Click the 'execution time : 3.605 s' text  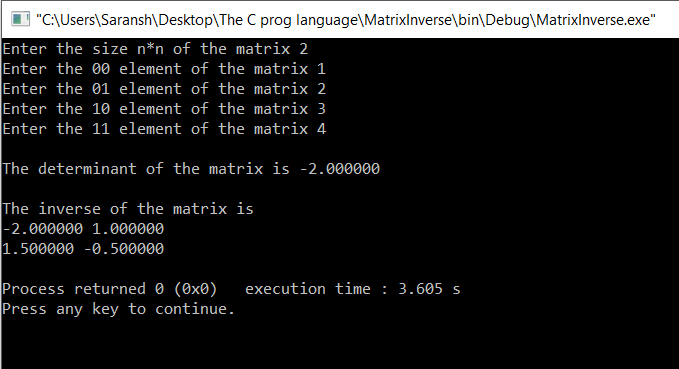352,289
